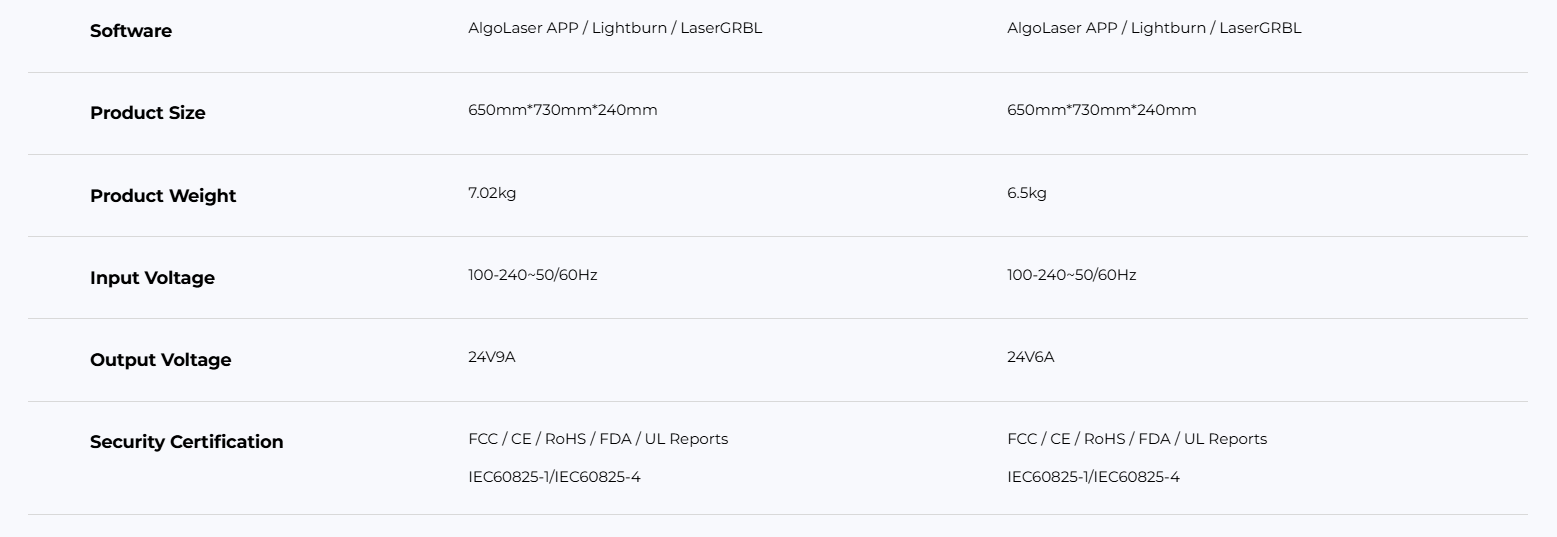Click the left column 100-240~50/60Hz value
The height and width of the screenshot is (537, 1557).
(x=532, y=275)
